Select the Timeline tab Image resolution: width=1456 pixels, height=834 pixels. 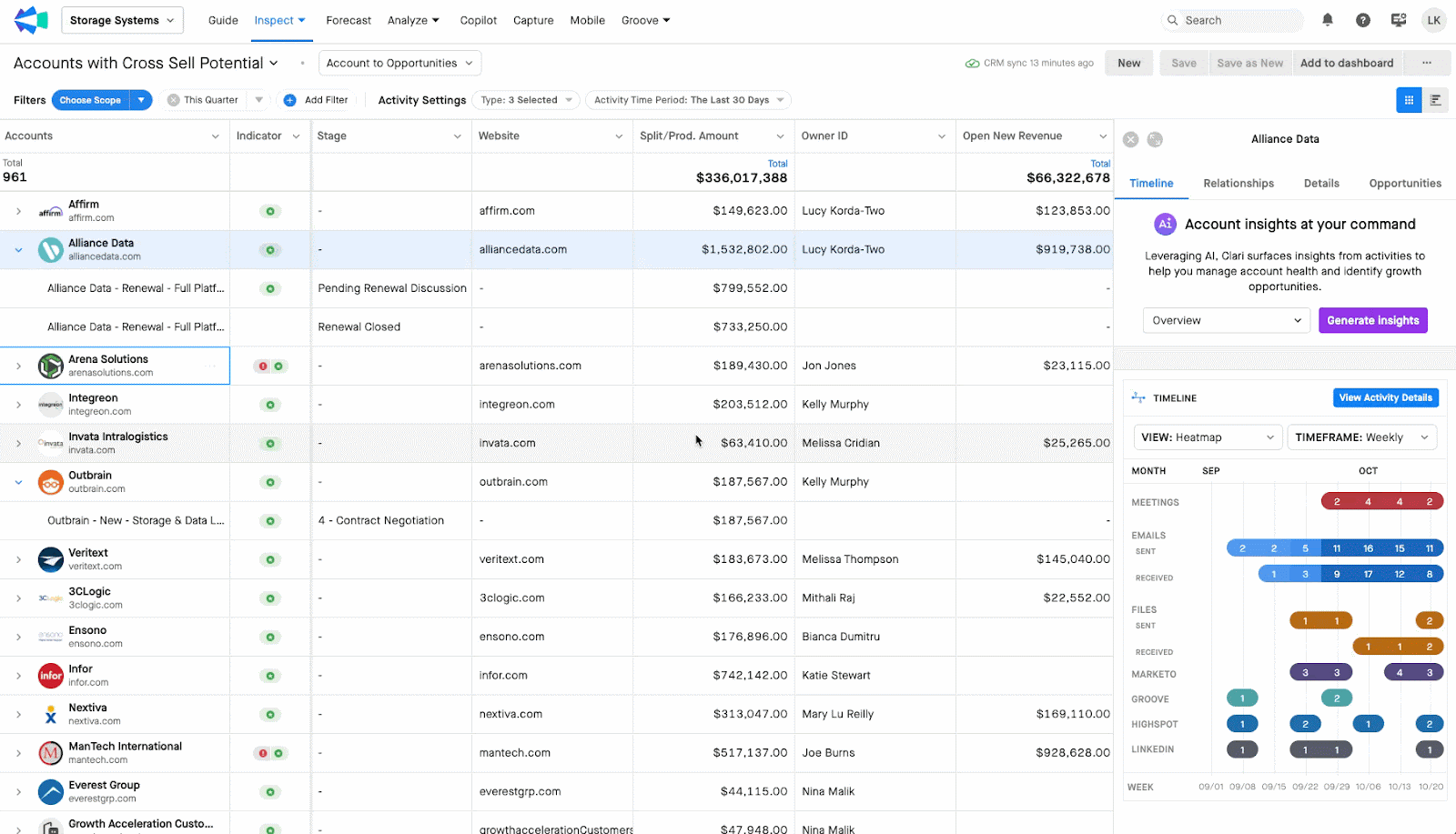coord(1151,184)
